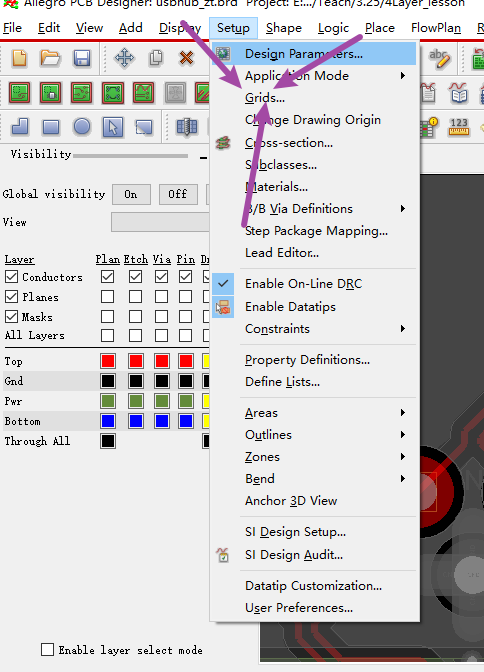The image size is (484, 672).
Task: Select the Copy tool icon
Action: tap(156, 58)
